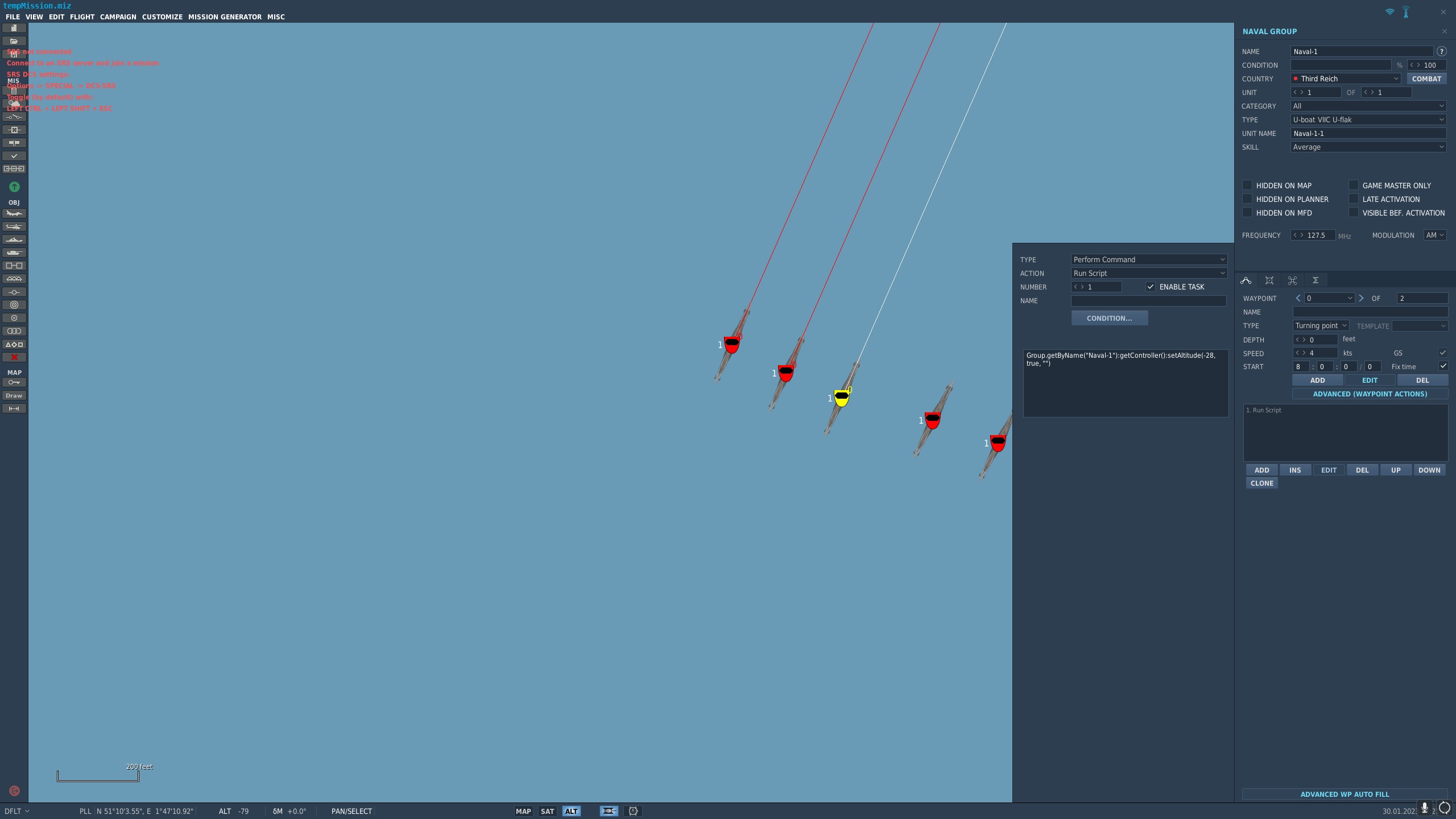Open the trigger rules switch icon
Image resolution: width=1456 pixels, height=819 pixels.
pos(14,117)
